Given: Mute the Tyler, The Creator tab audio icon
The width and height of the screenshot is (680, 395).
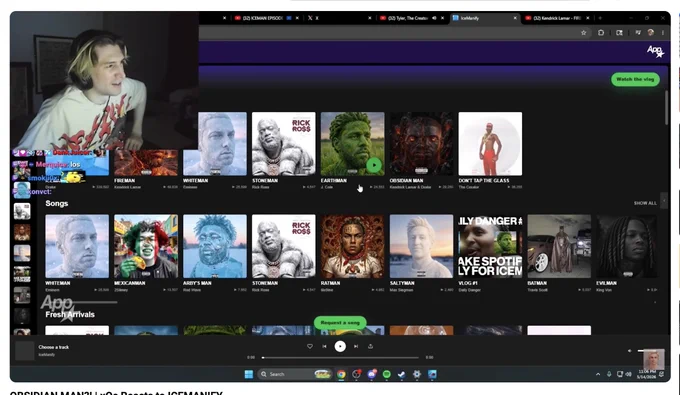Looking at the screenshot, I should [434, 18].
